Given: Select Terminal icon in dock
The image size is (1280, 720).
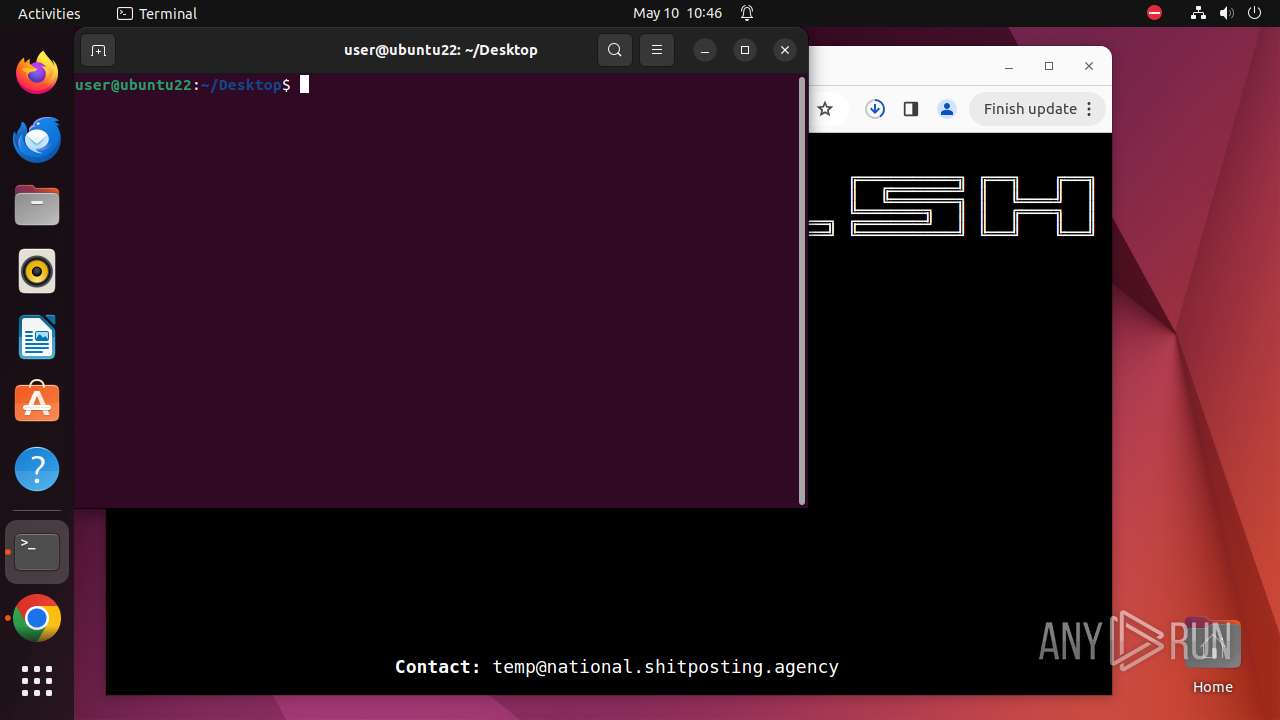Looking at the screenshot, I should pos(37,552).
